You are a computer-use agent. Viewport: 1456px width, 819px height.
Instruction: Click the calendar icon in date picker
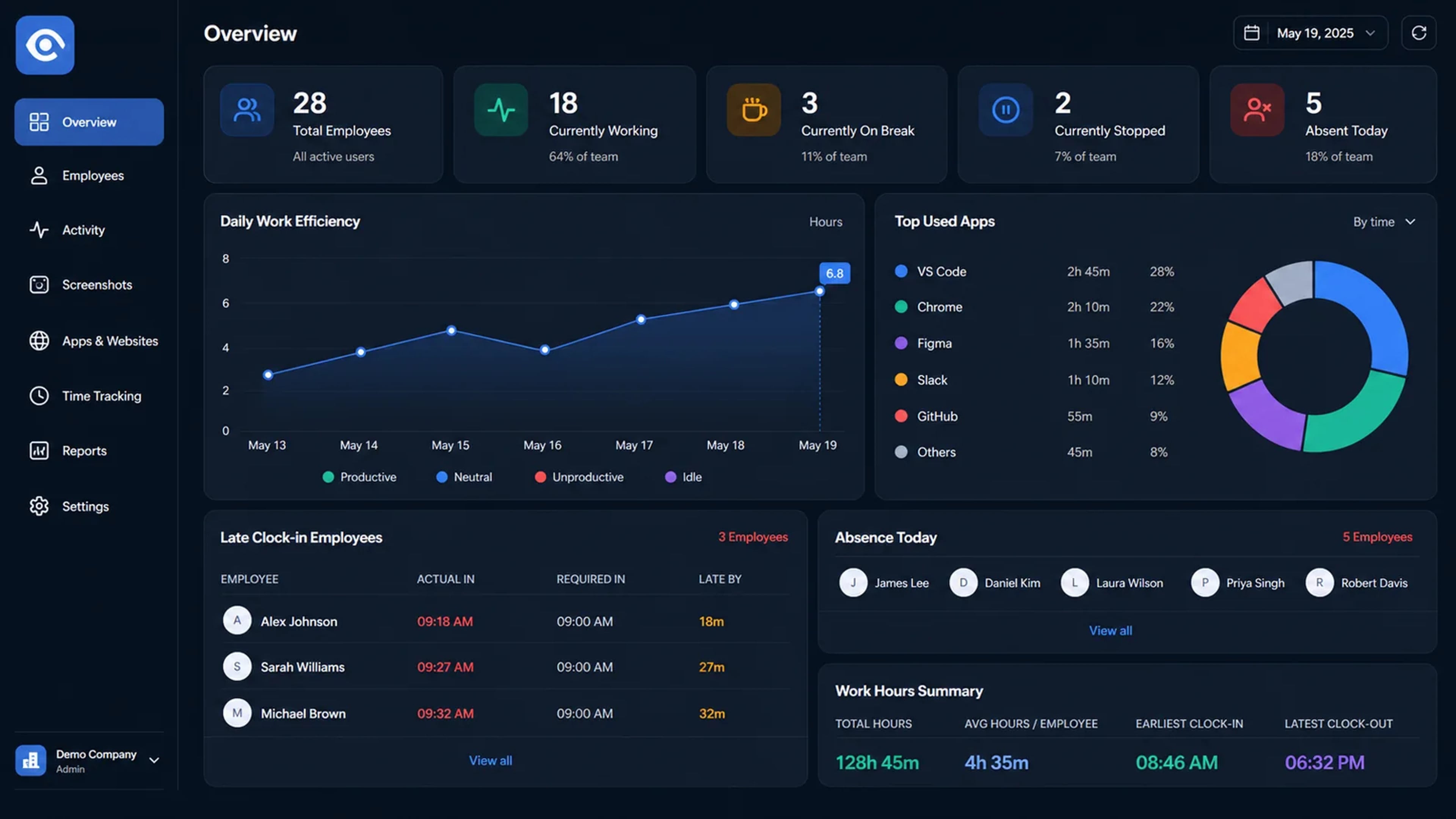click(x=1251, y=33)
